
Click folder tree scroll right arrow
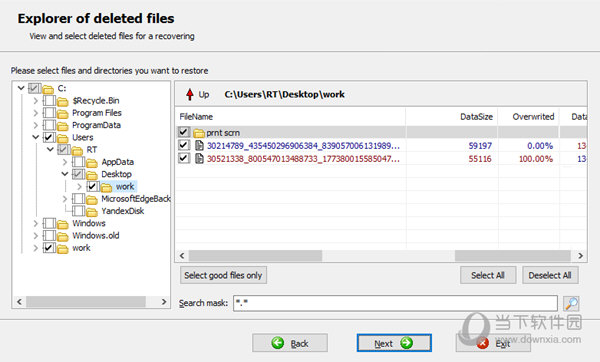164,302
